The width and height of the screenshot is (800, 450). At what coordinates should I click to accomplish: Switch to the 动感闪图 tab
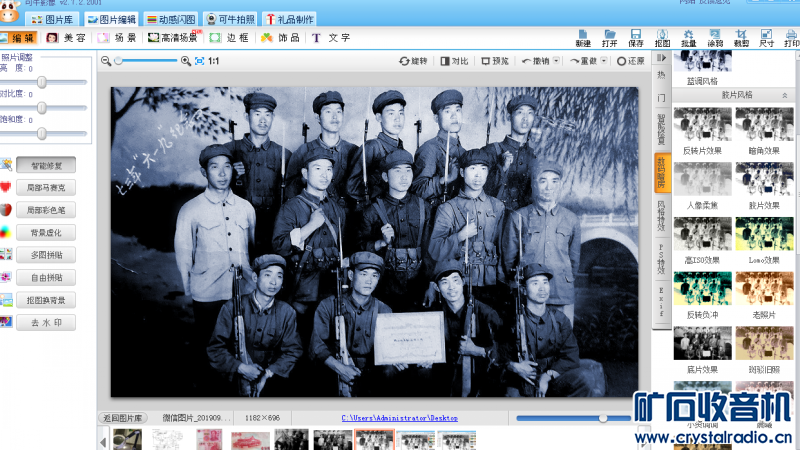tap(171, 19)
